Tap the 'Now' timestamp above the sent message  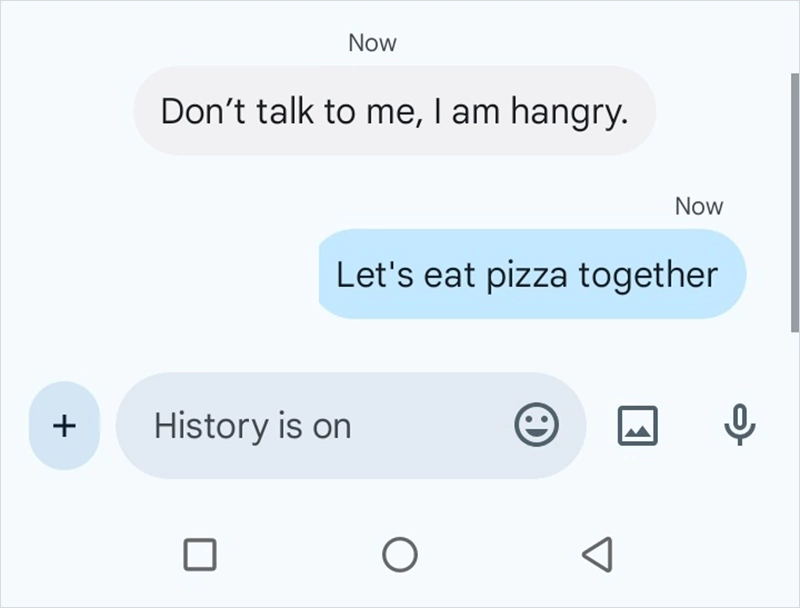pos(700,205)
